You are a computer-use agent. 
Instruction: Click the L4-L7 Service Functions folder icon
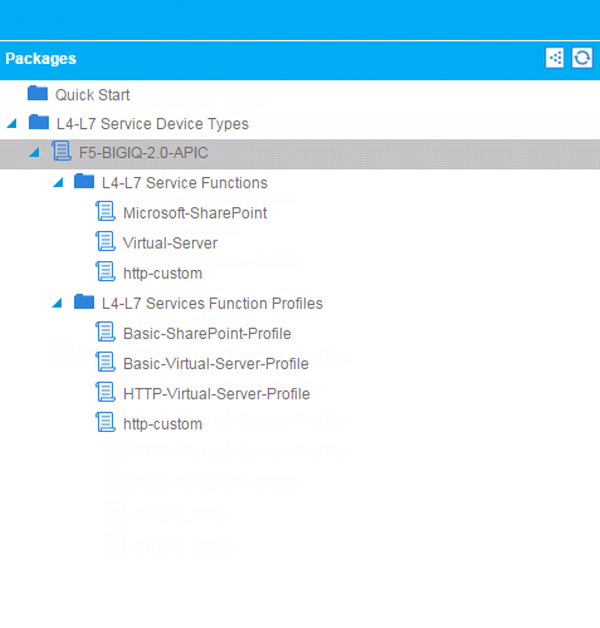[84, 182]
